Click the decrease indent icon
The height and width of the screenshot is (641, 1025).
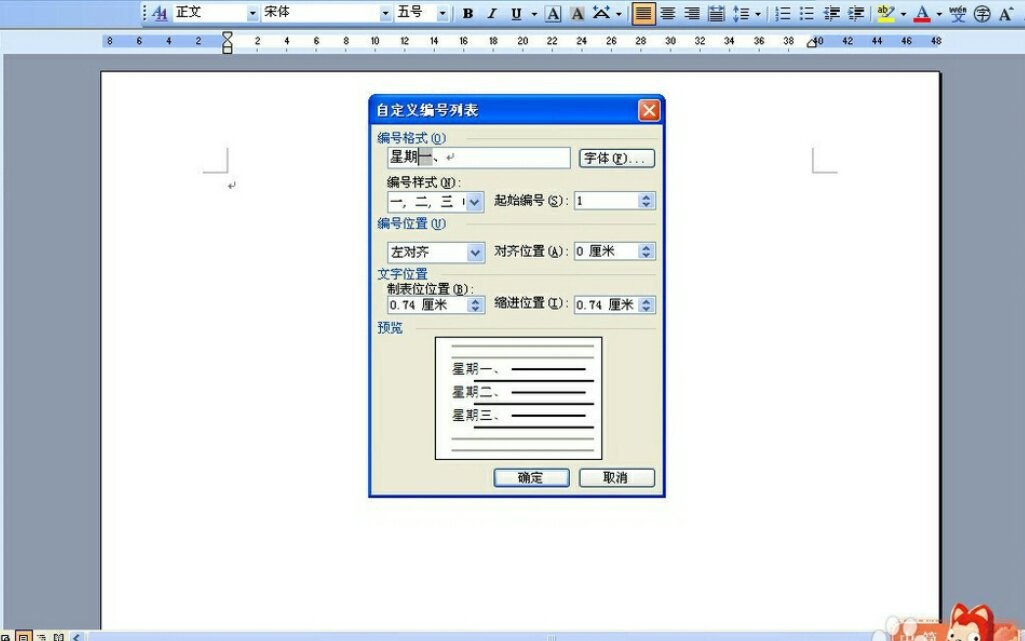click(831, 13)
